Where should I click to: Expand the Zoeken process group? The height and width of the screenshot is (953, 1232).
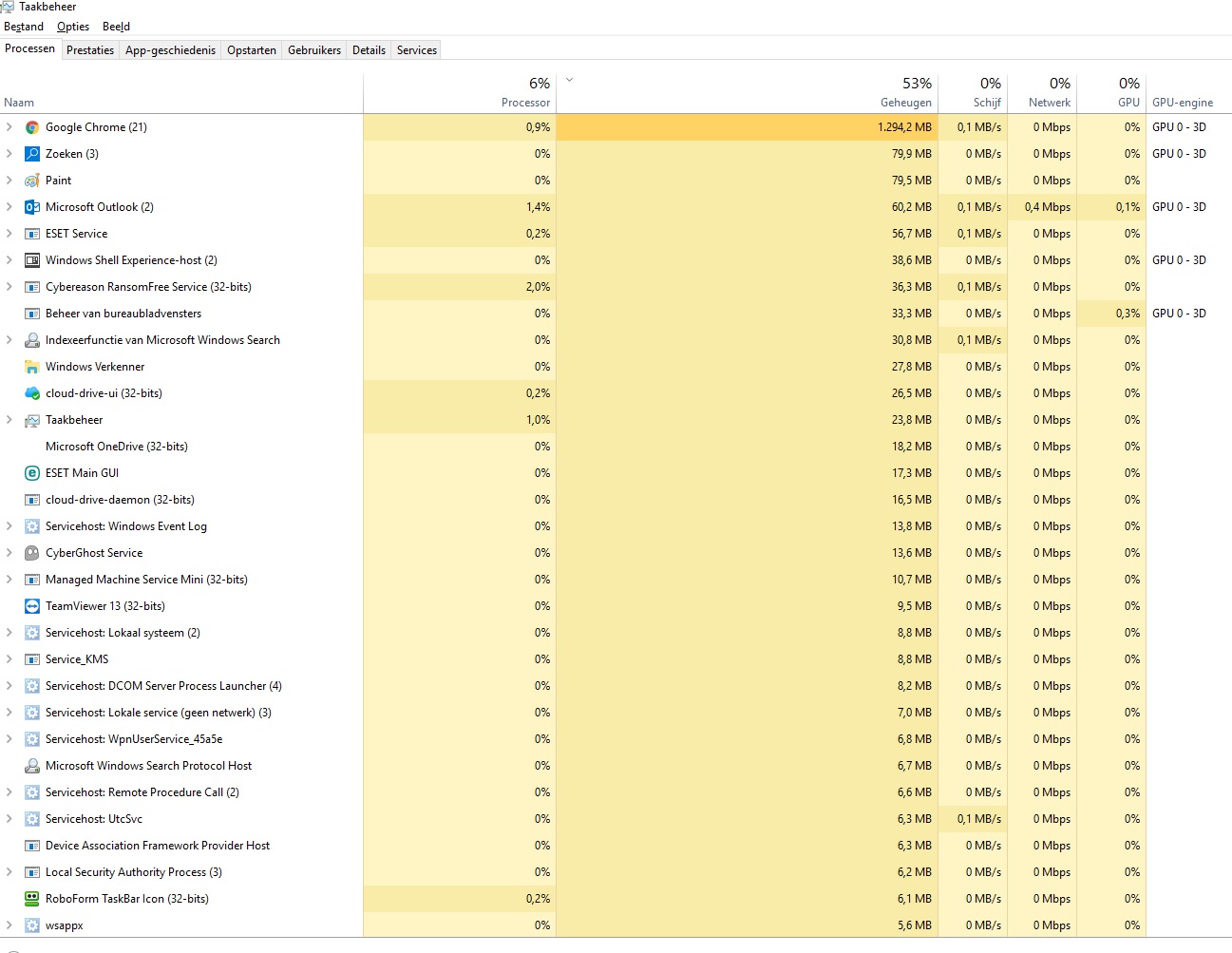[9, 154]
